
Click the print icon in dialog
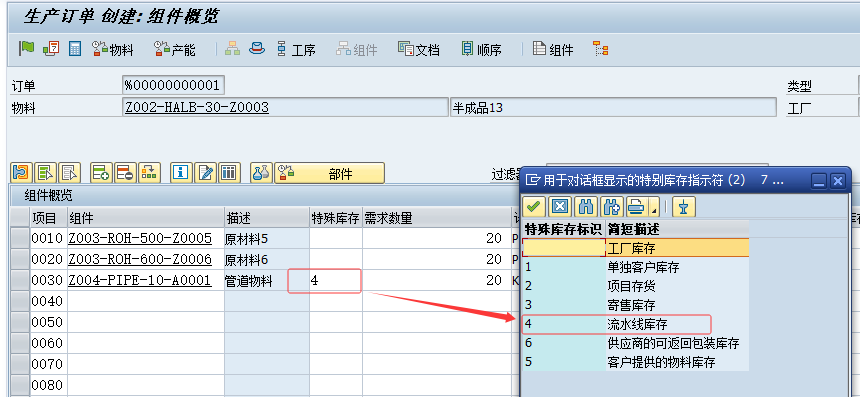(x=636, y=207)
